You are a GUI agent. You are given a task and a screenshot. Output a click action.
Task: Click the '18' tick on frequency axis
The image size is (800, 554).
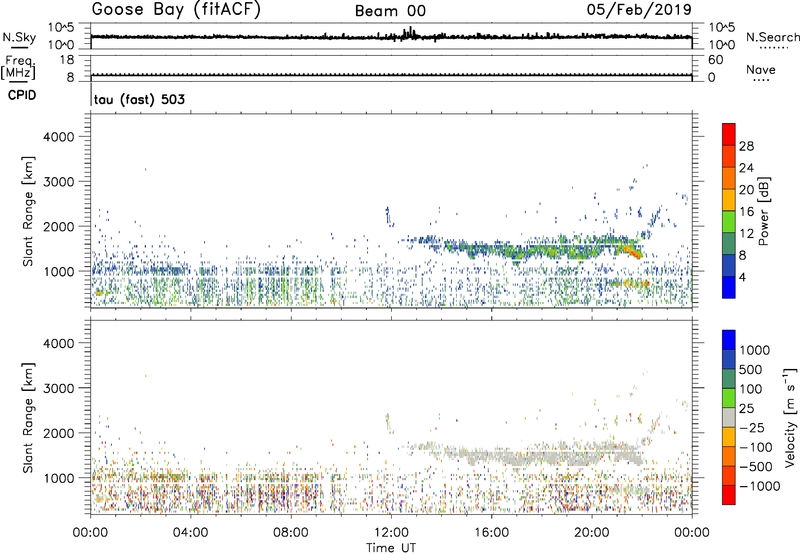[x=67, y=60]
